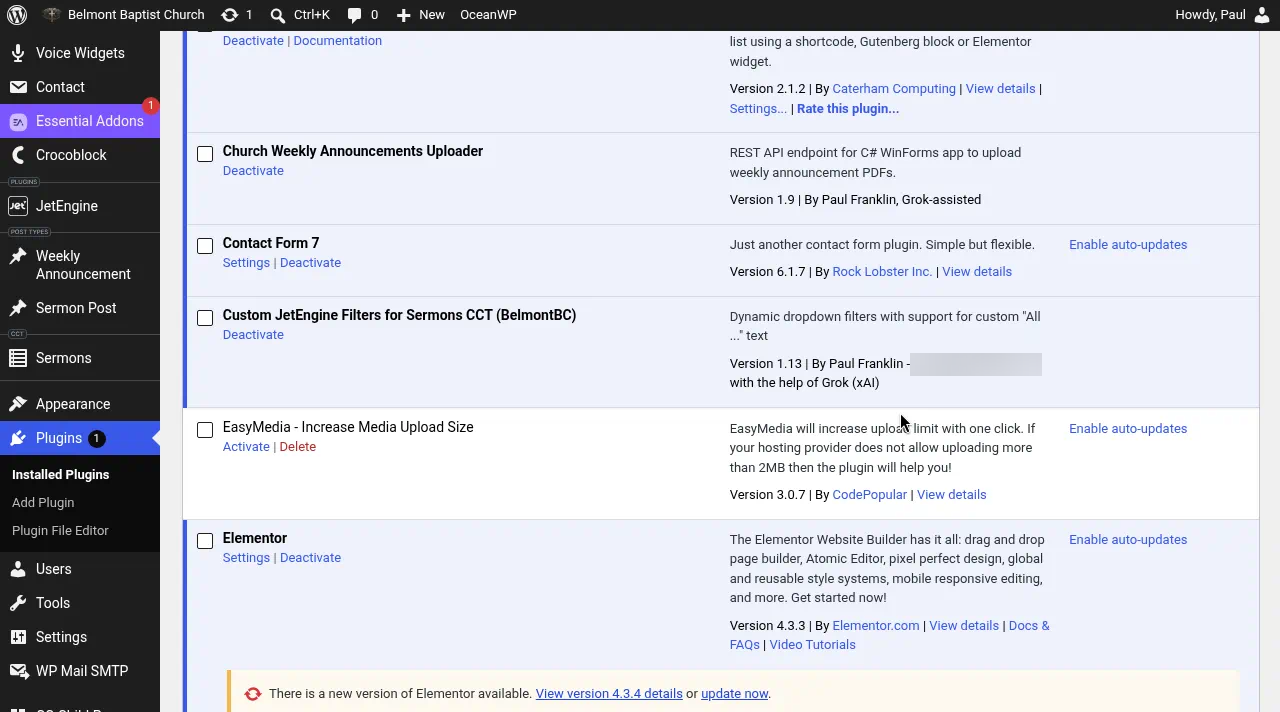The width and height of the screenshot is (1280, 712).
Task: Activate EasyMedia plugin
Action: point(246,447)
